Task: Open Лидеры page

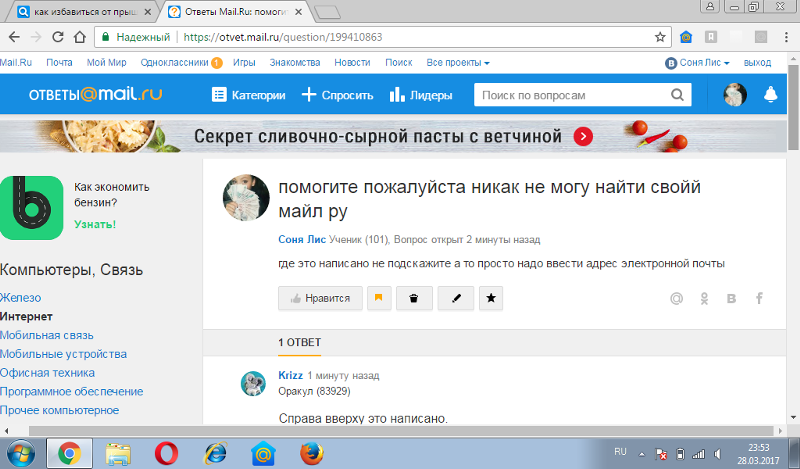Action: [x=420, y=95]
